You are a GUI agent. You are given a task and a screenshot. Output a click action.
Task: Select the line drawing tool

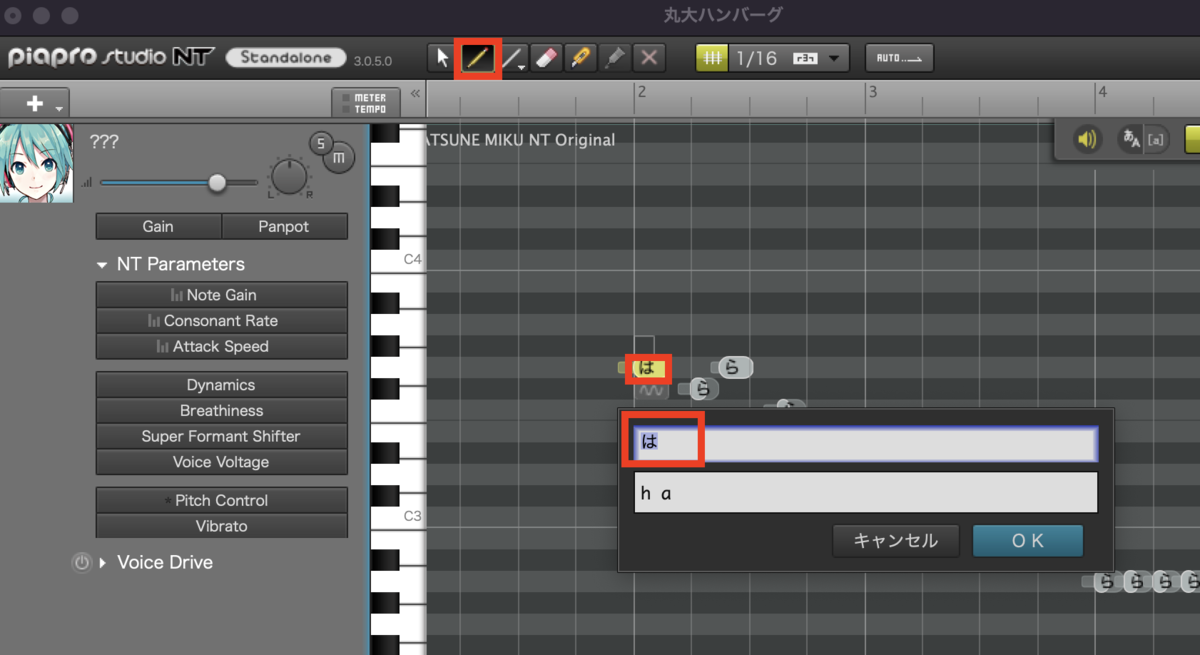pos(511,58)
